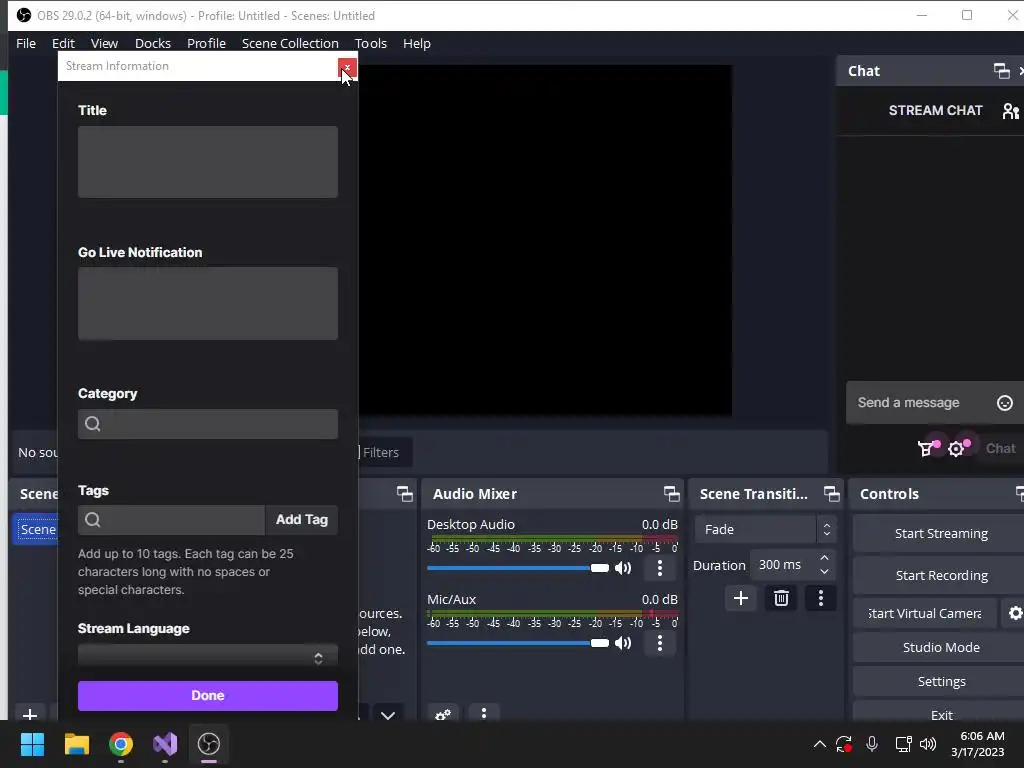Click the Done button
Screen dimensions: 1024x768
pos(208,696)
